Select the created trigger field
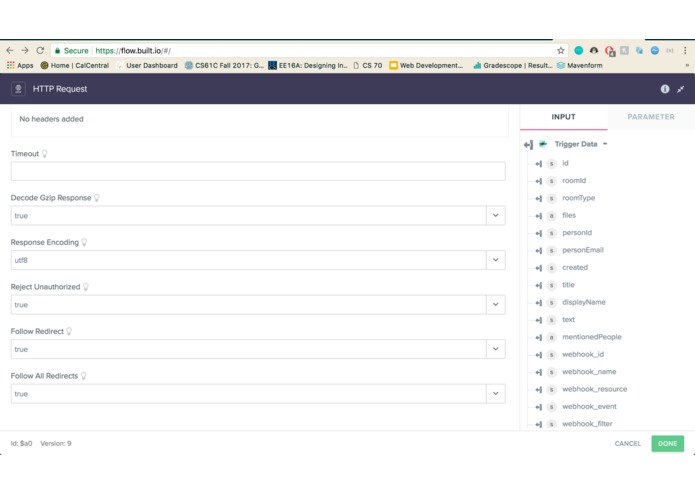Screen dimensions: 695x494 (575, 268)
